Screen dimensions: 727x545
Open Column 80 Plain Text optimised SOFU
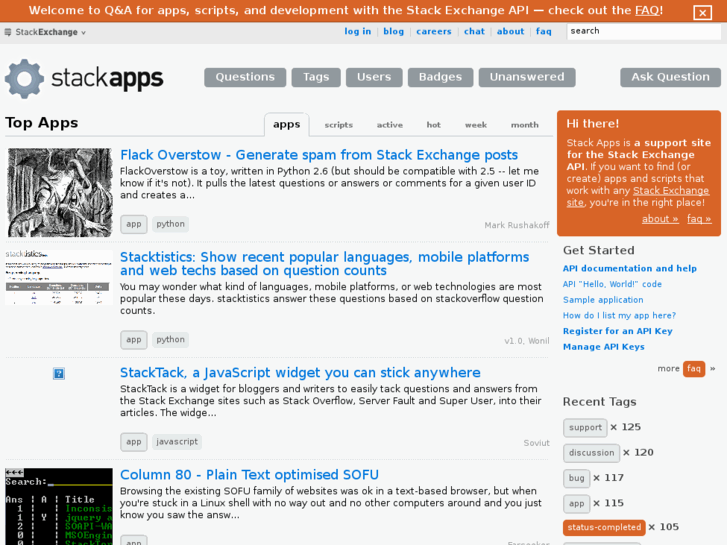[x=249, y=475]
